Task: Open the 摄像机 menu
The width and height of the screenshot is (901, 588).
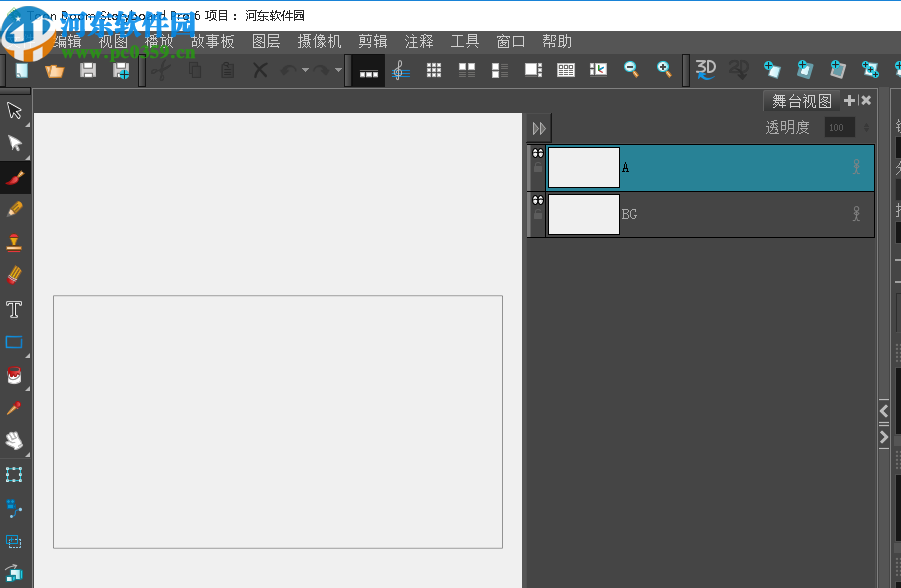Action: [320, 41]
